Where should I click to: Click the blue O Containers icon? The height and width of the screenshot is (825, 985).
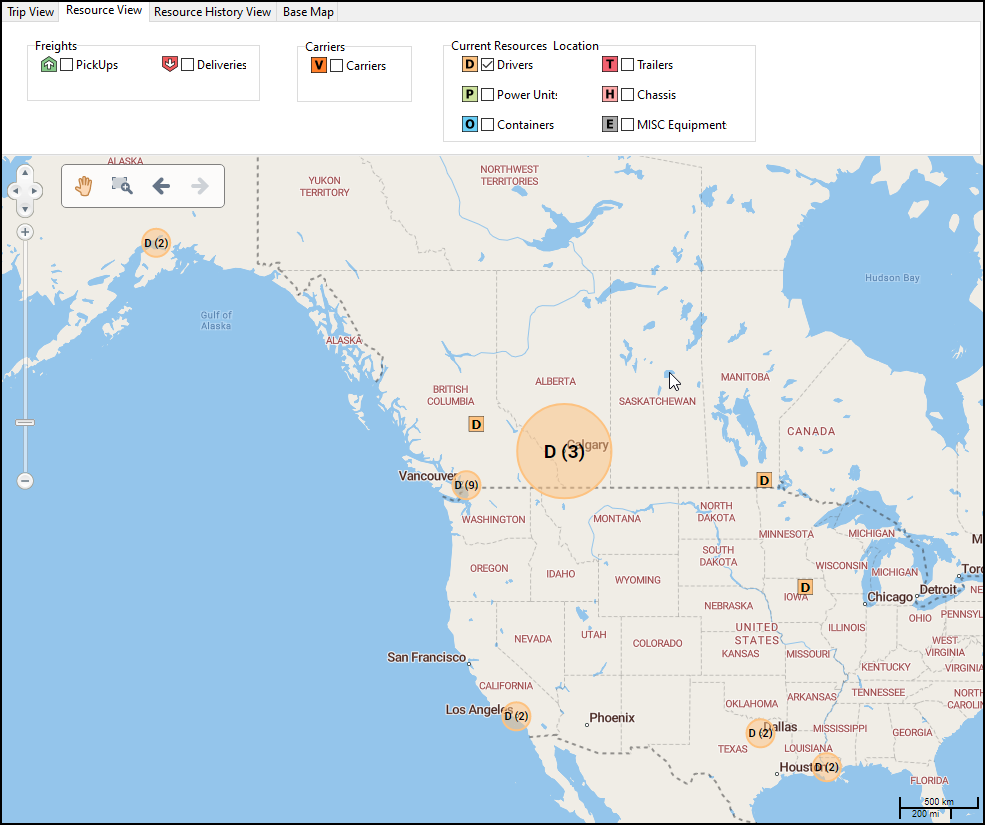coord(470,124)
